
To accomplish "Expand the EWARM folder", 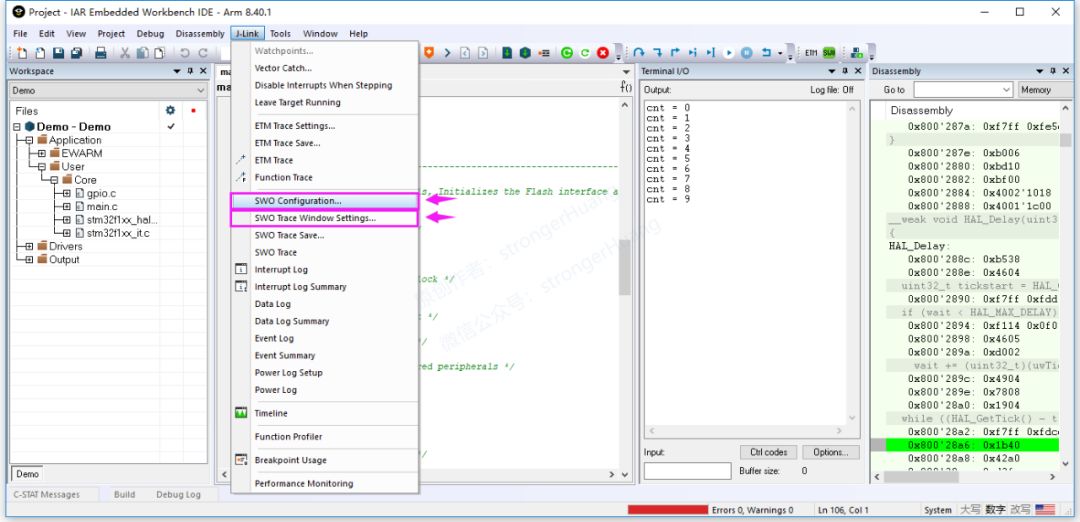I will coord(42,154).
